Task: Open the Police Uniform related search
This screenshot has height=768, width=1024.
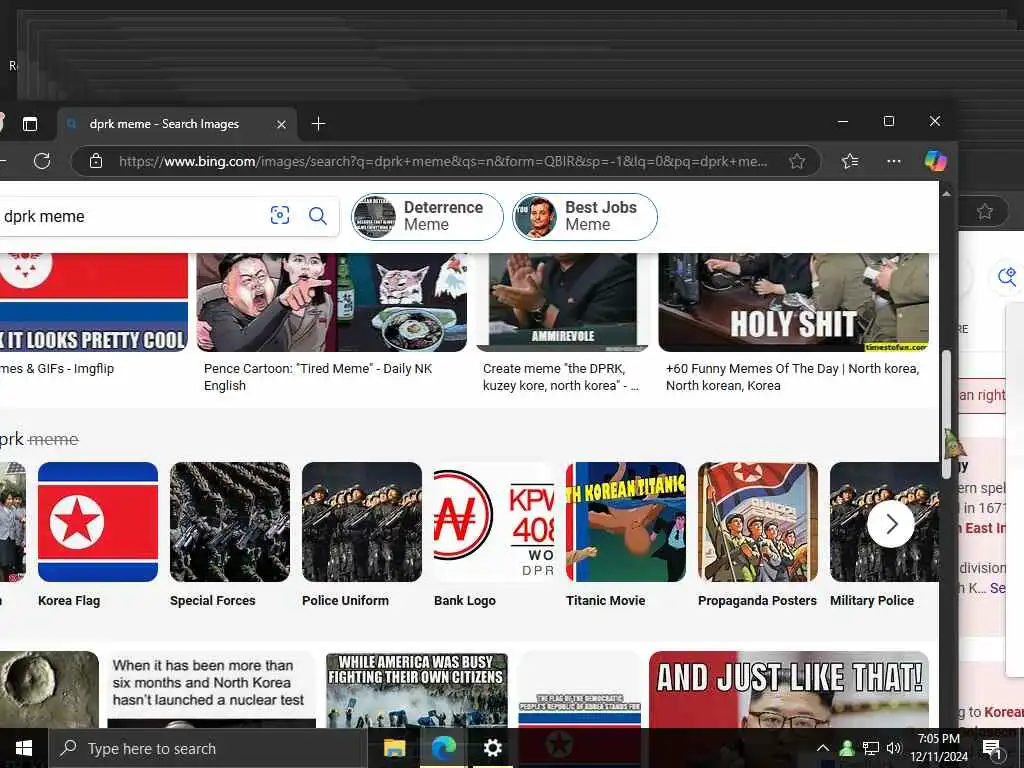Action: (x=362, y=536)
